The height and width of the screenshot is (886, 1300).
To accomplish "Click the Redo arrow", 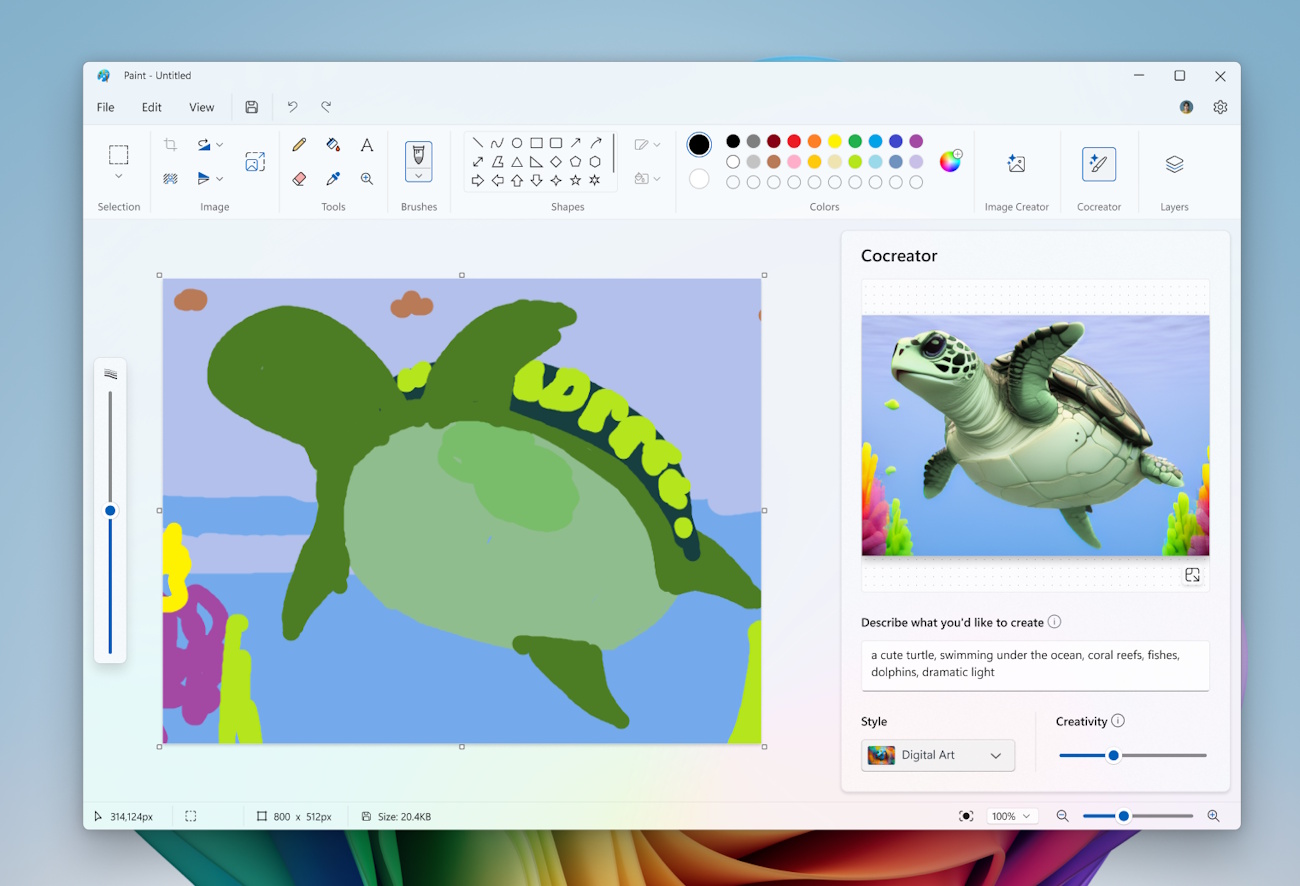I will click(326, 107).
